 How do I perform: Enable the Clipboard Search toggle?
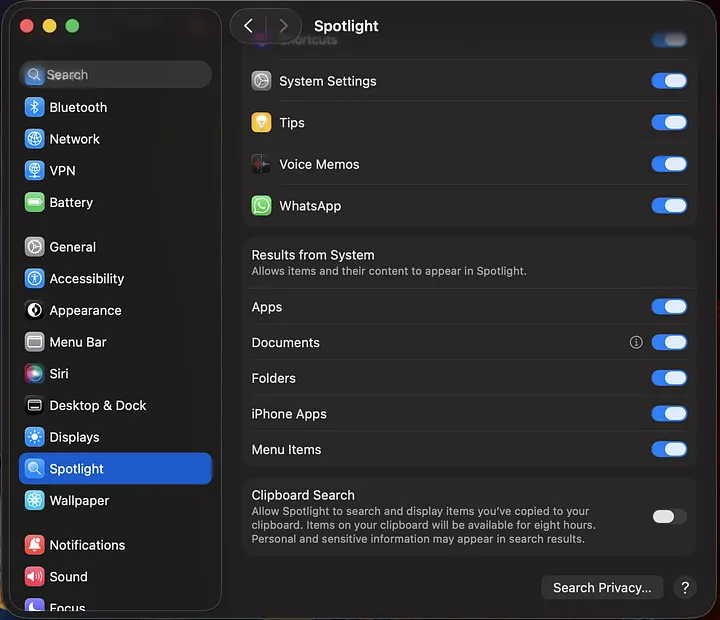(x=669, y=517)
